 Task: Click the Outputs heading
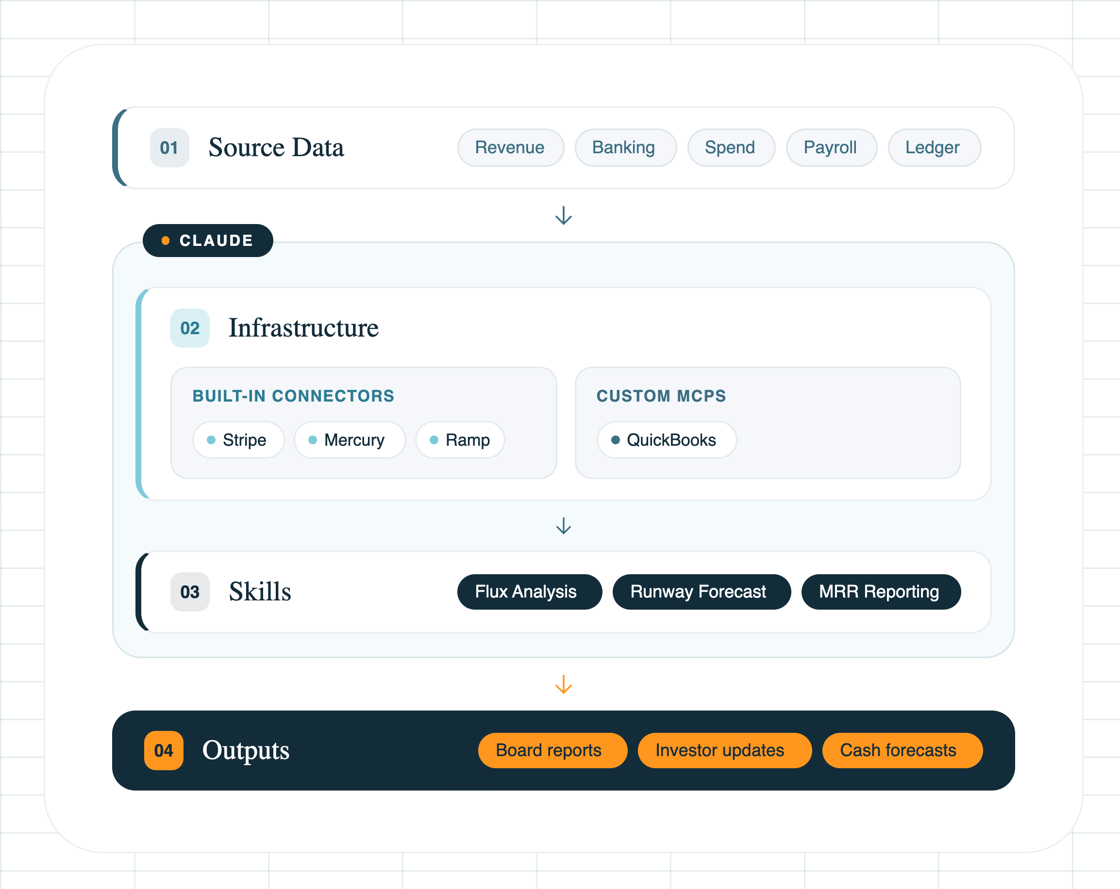tap(246, 750)
